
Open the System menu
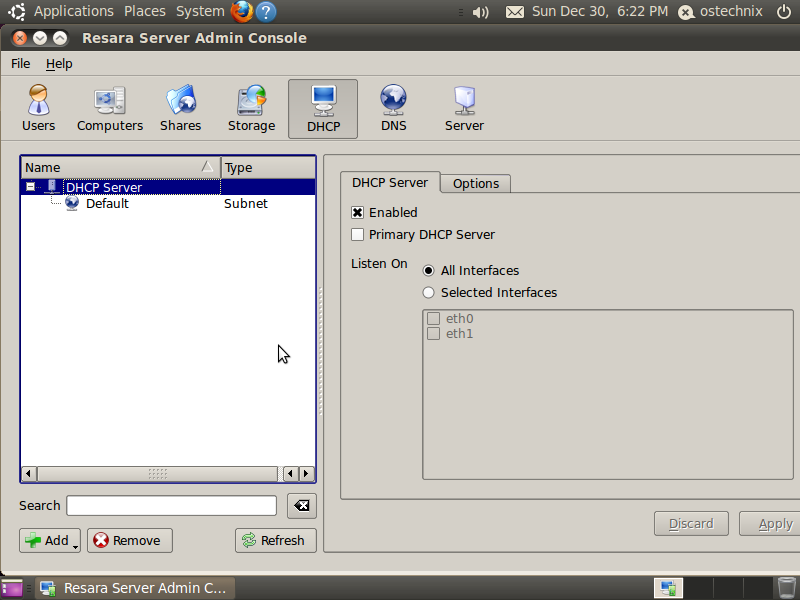200,11
